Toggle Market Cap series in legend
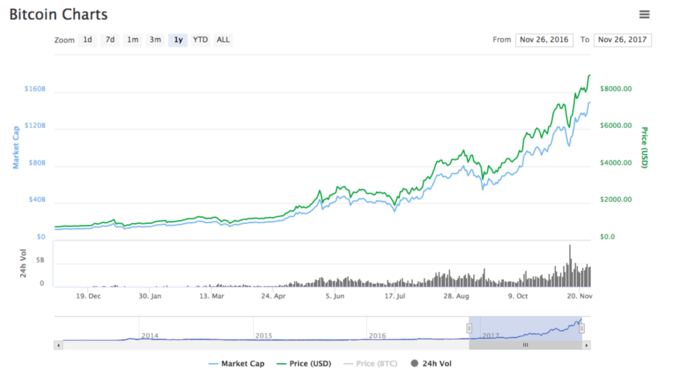The image size is (680, 373). 237,363
